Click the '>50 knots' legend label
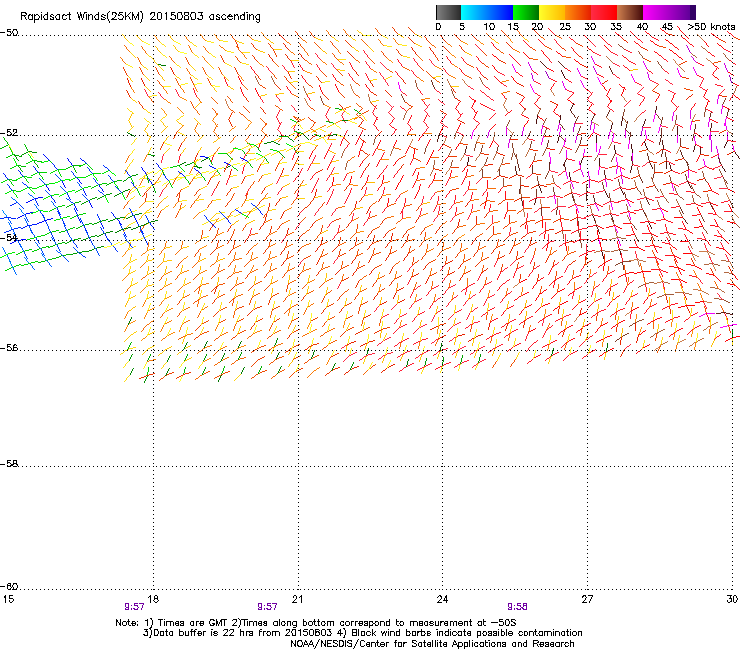Viewport: 740px width, 650px height. coord(711,27)
